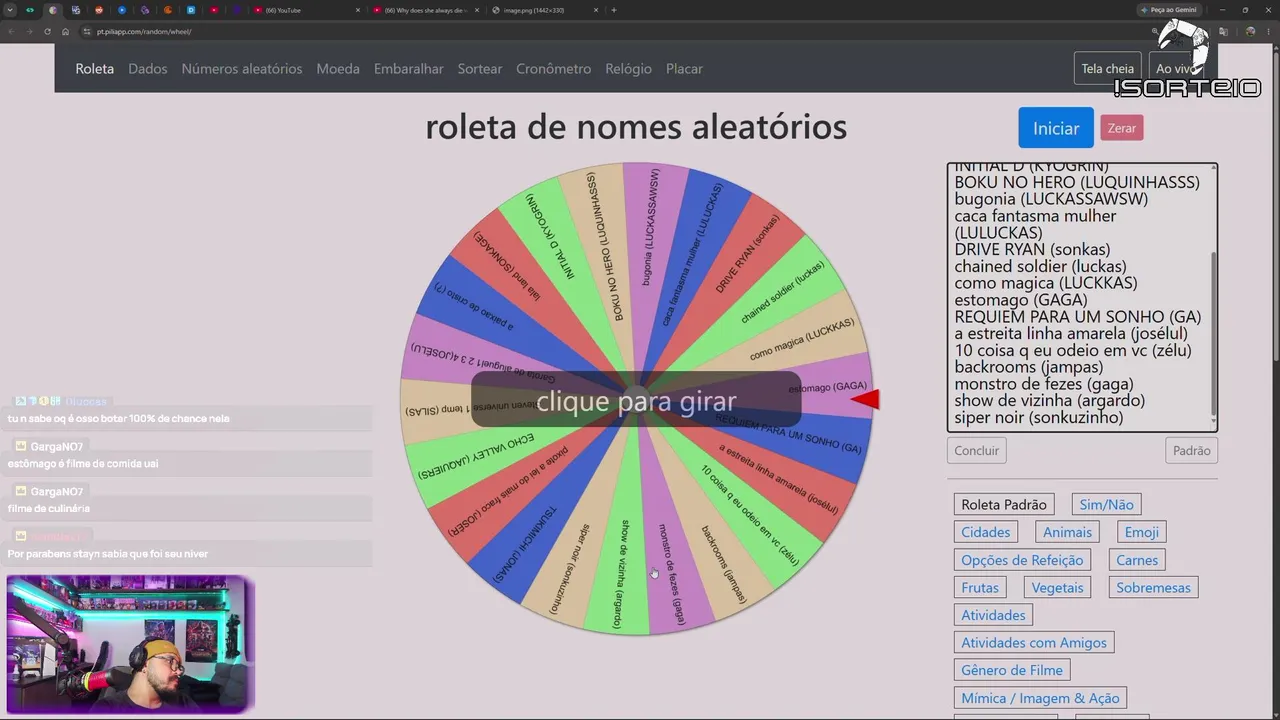Open site info icon beside the URL
Screen dimensions: 1280x720
pyautogui.click(x=88, y=32)
